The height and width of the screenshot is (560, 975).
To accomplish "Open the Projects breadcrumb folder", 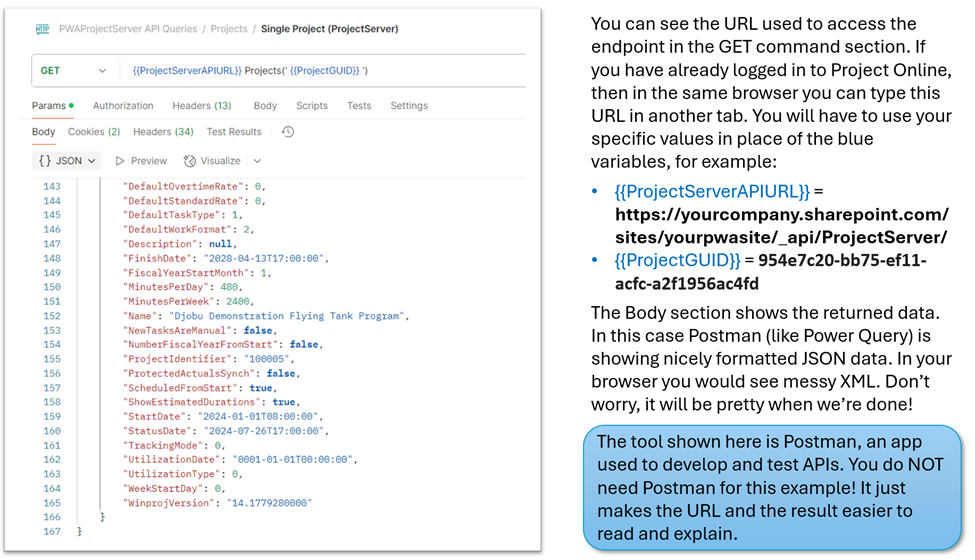I will point(228,29).
